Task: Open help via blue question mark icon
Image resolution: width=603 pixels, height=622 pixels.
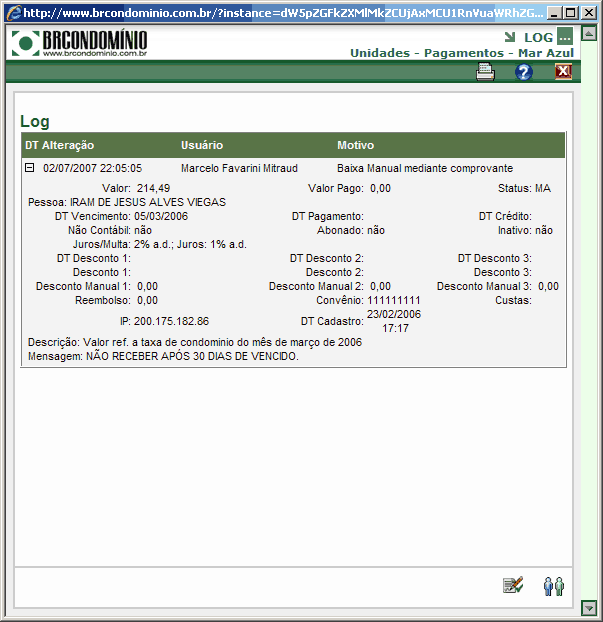Action: pyautogui.click(x=524, y=72)
